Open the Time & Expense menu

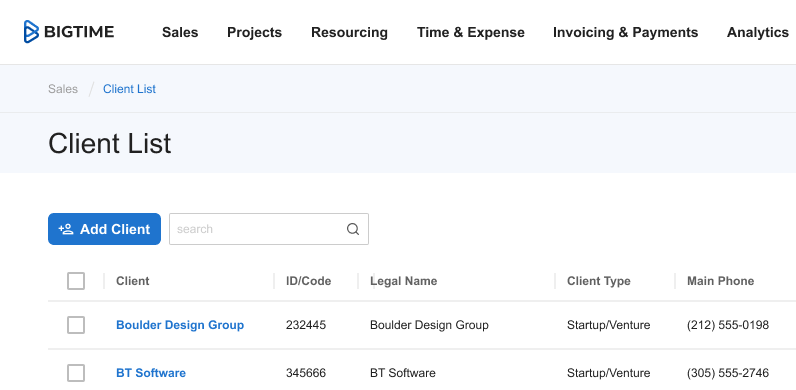tap(471, 32)
